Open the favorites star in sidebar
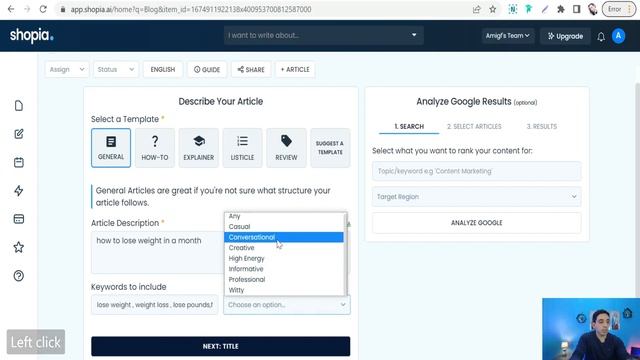This screenshot has height=360, width=640. [19, 247]
